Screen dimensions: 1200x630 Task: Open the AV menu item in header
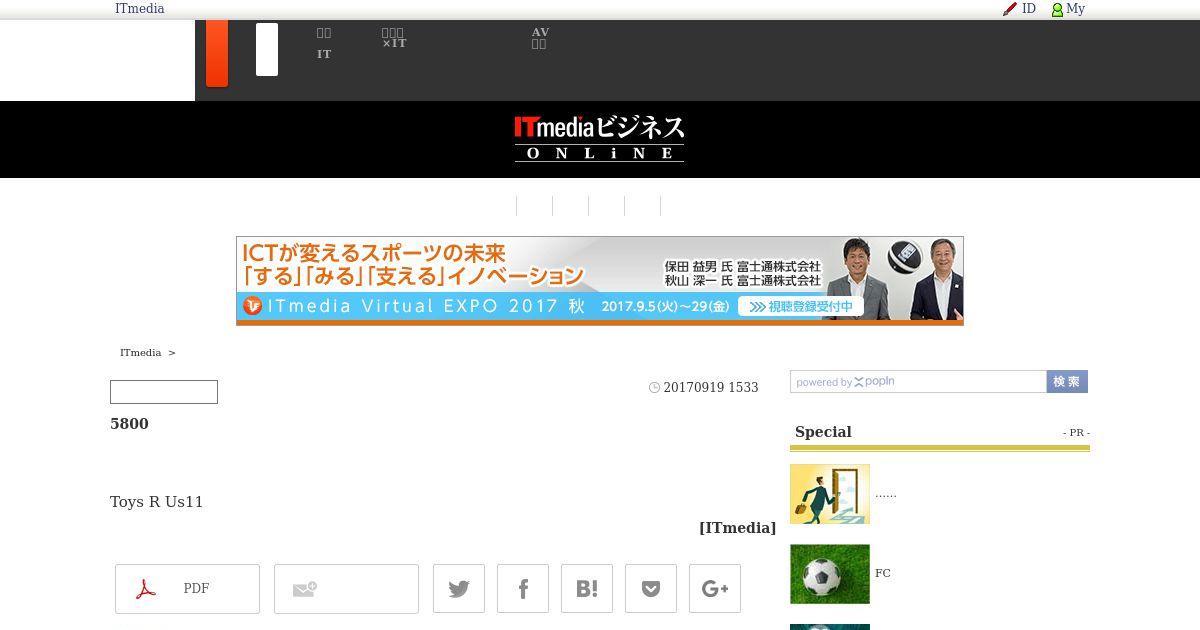(540, 32)
